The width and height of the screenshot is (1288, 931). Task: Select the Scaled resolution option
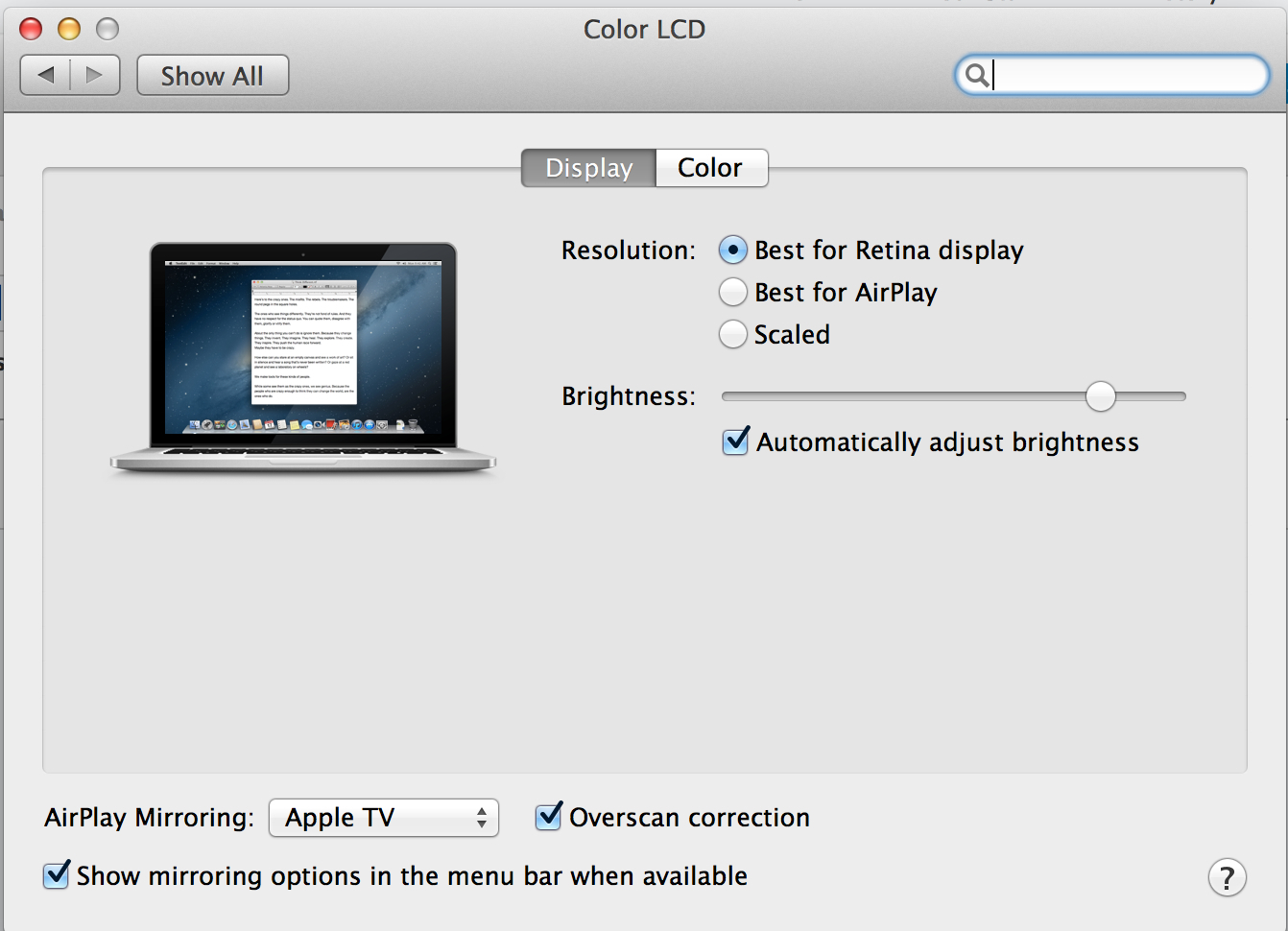[x=732, y=334]
